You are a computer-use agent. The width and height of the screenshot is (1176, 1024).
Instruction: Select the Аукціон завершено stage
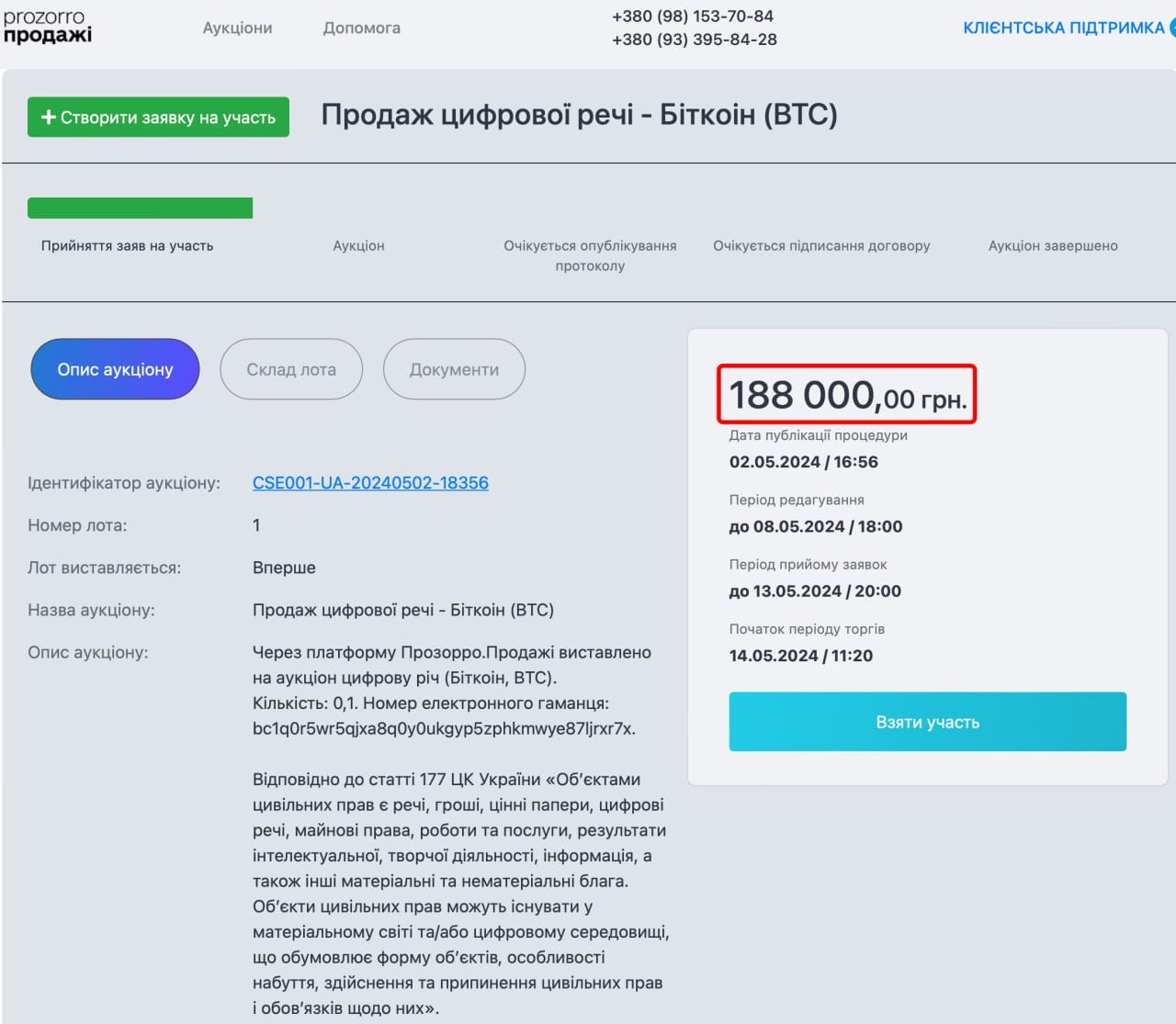point(1053,246)
